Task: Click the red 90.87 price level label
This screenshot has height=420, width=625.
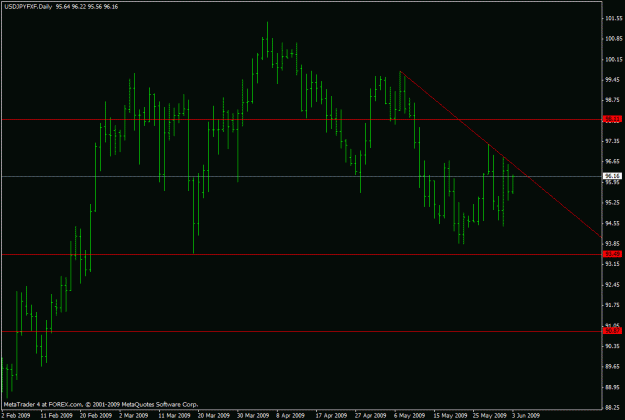Action: pos(613,331)
